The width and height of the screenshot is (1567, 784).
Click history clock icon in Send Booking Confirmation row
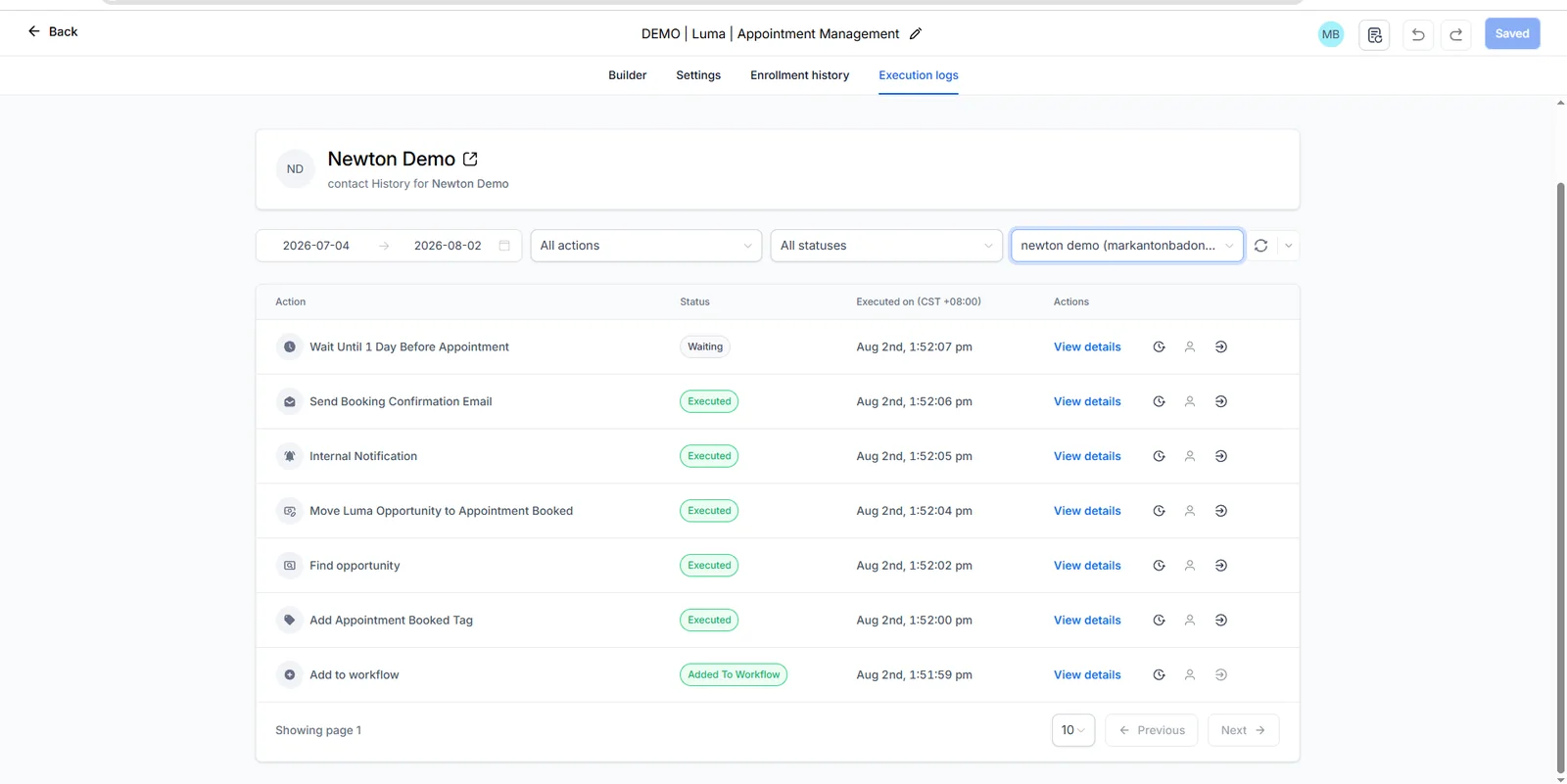point(1159,402)
